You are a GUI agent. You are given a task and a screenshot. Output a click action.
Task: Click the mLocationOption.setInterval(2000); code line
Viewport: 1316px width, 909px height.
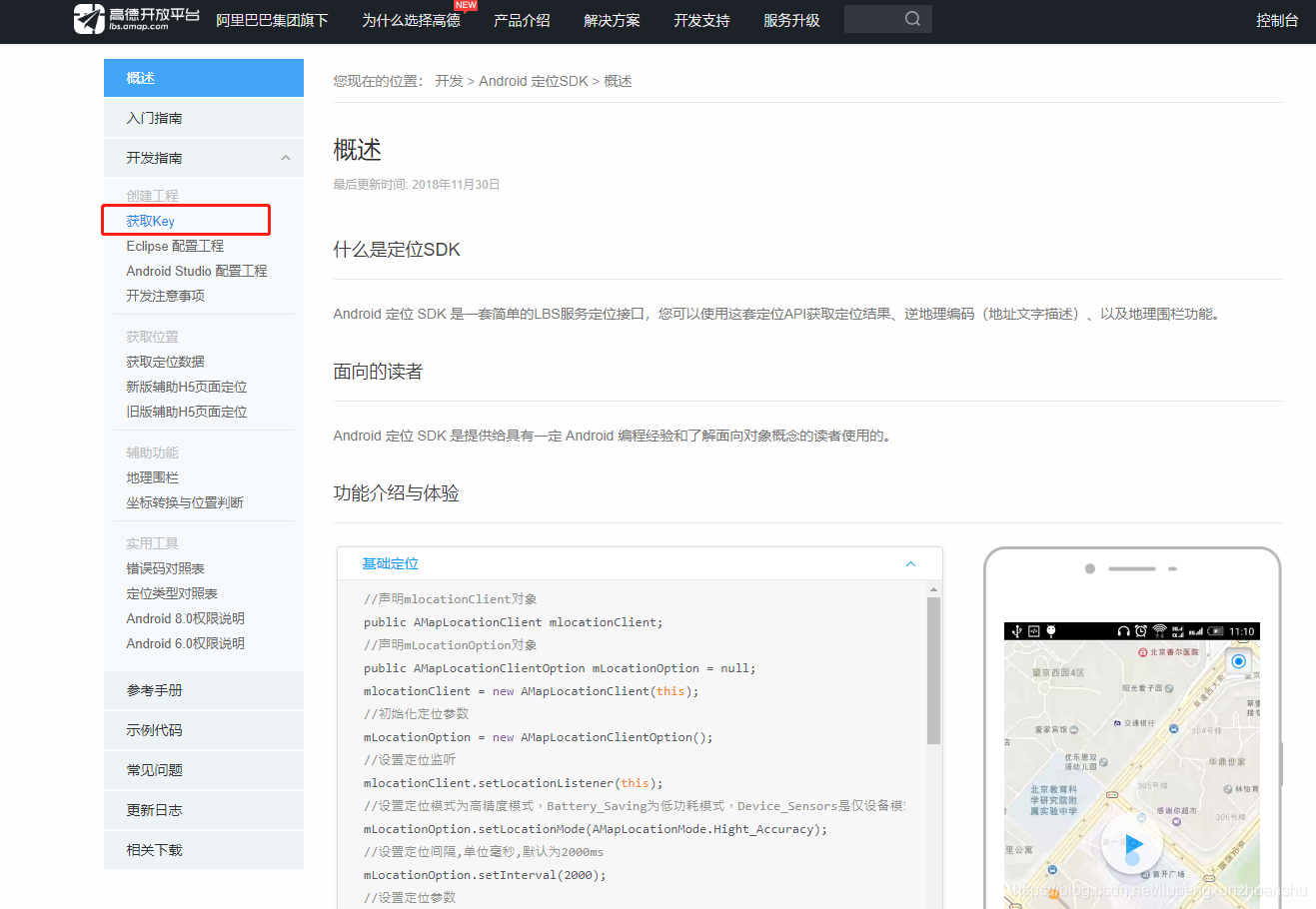(x=485, y=875)
